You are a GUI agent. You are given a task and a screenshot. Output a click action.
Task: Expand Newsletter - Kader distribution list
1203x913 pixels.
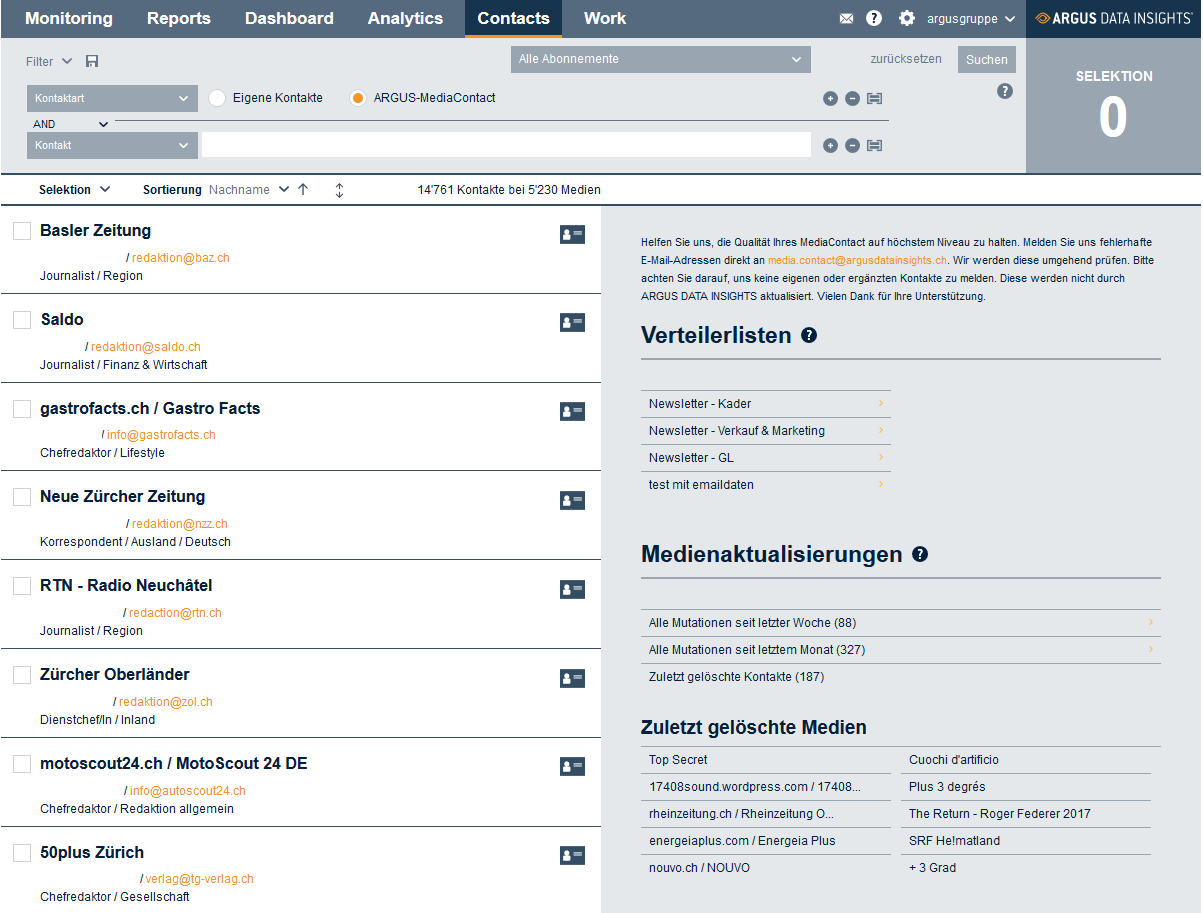pos(766,404)
